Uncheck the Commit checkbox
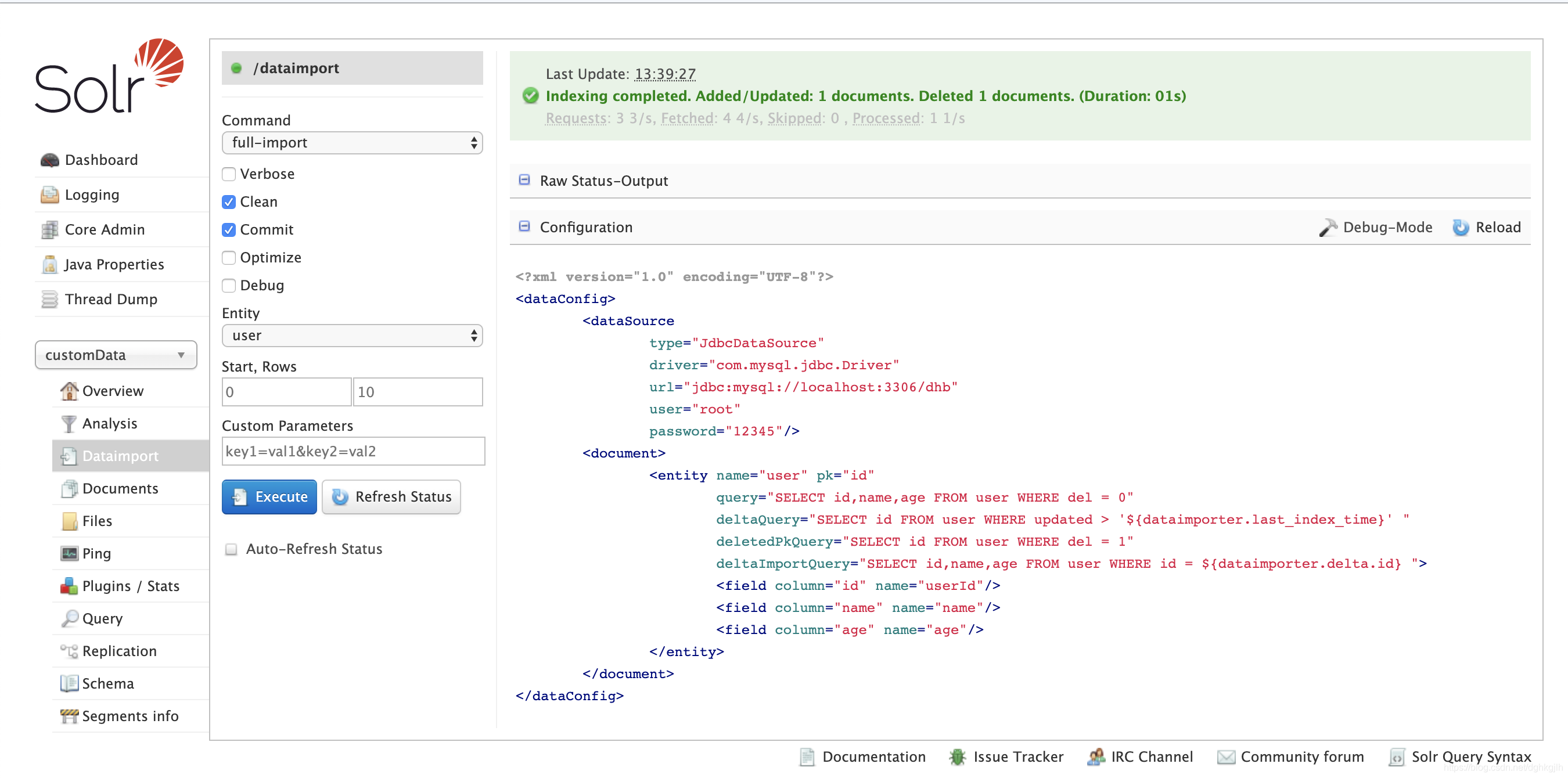The image size is (1568, 778). [x=229, y=230]
